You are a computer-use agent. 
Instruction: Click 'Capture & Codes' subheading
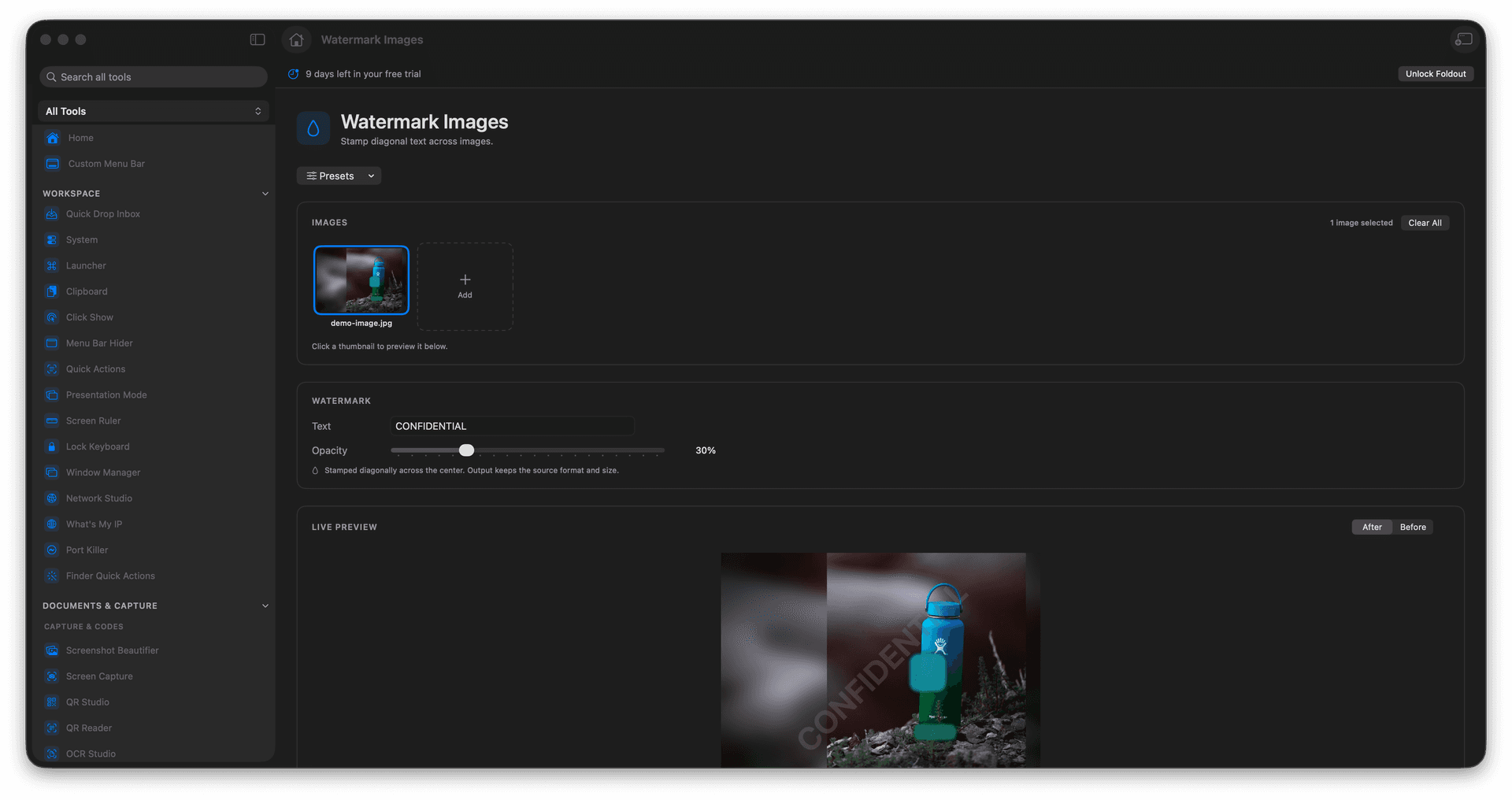83,627
